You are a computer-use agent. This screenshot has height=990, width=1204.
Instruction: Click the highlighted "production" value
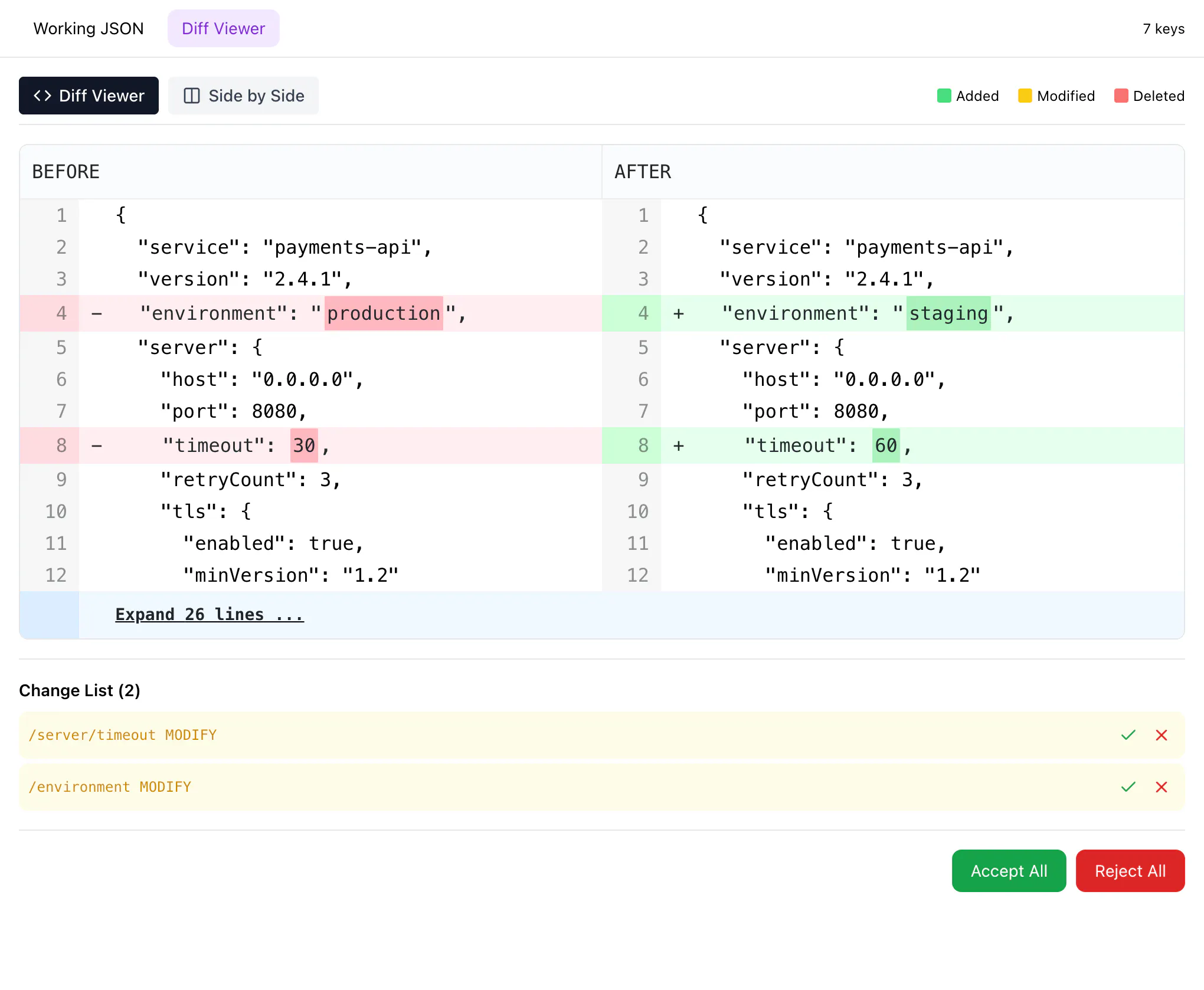tap(384, 313)
